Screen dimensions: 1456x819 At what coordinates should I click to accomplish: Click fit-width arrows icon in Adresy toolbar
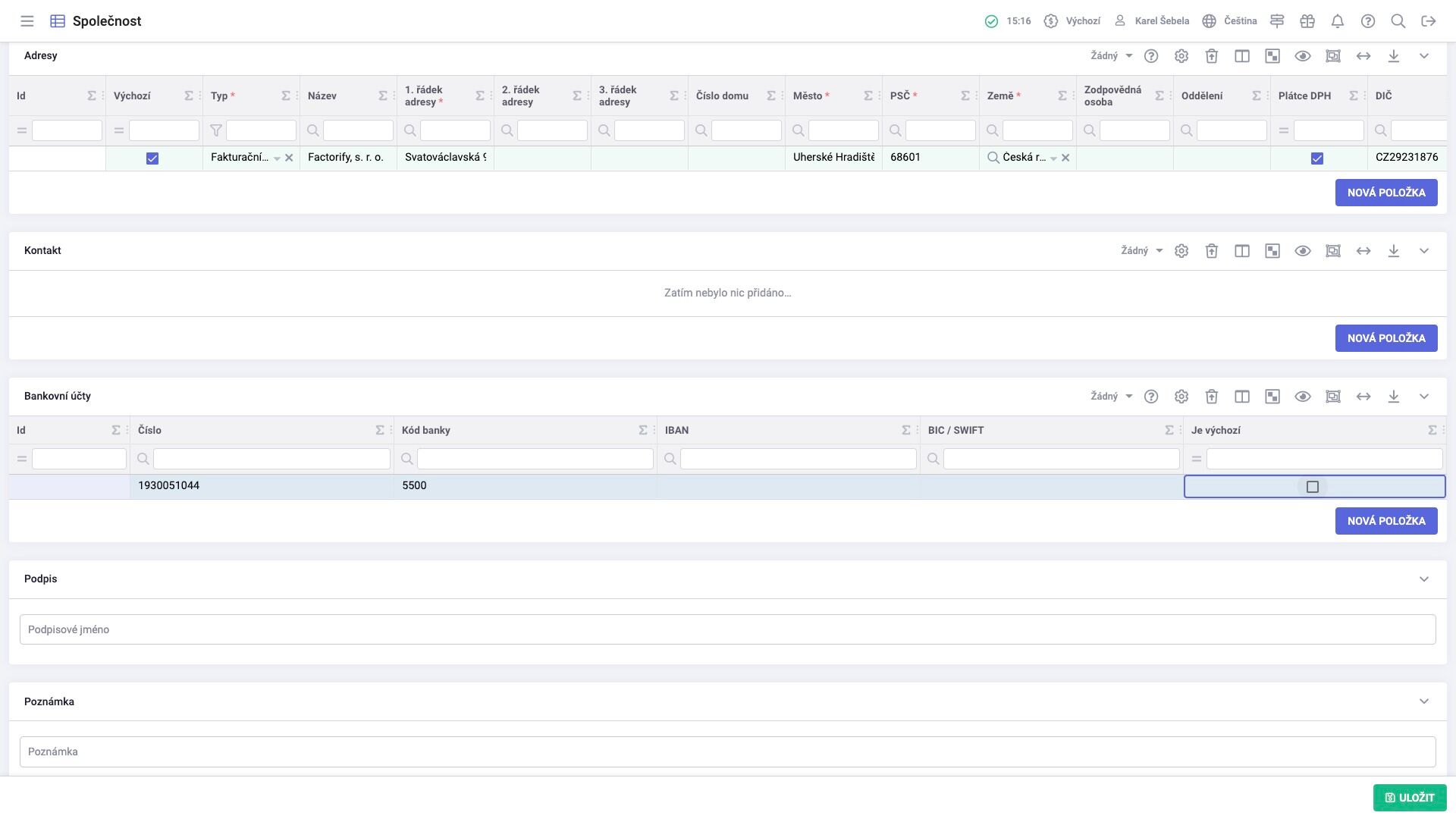pyautogui.click(x=1363, y=56)
